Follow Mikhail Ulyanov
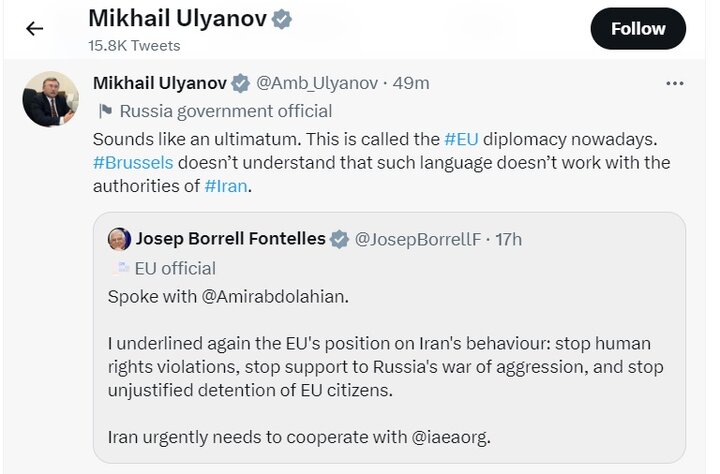The image size is (720, 474). point(638,29)
